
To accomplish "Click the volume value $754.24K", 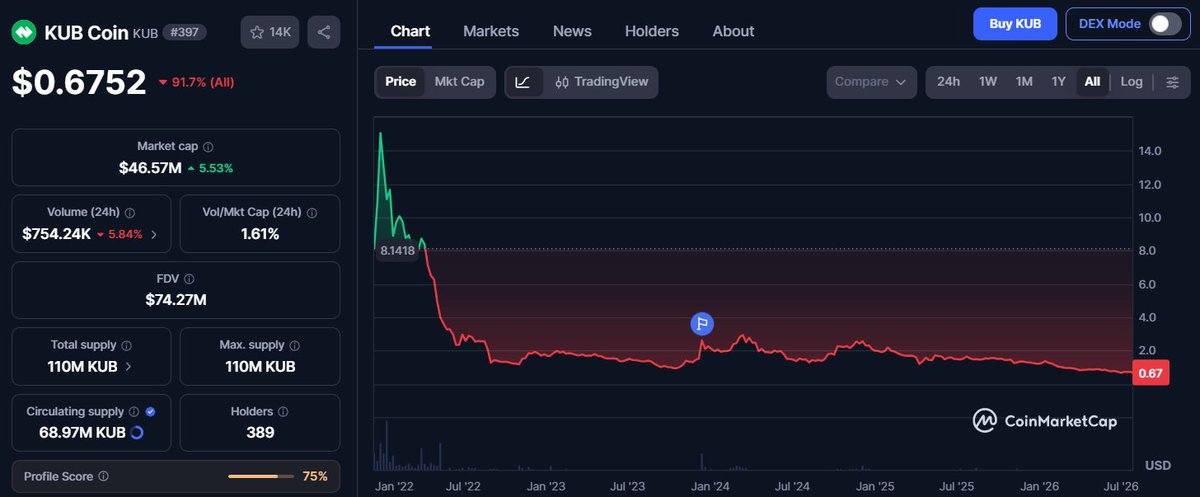I will pyautogui.click(x=57, y=234).
